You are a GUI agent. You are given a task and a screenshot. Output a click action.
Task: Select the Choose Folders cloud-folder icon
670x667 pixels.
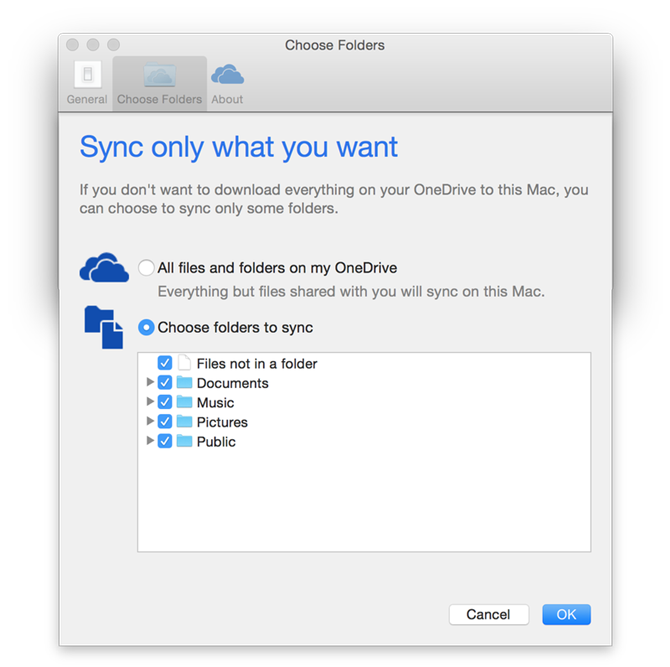click(x=159, y=74)
